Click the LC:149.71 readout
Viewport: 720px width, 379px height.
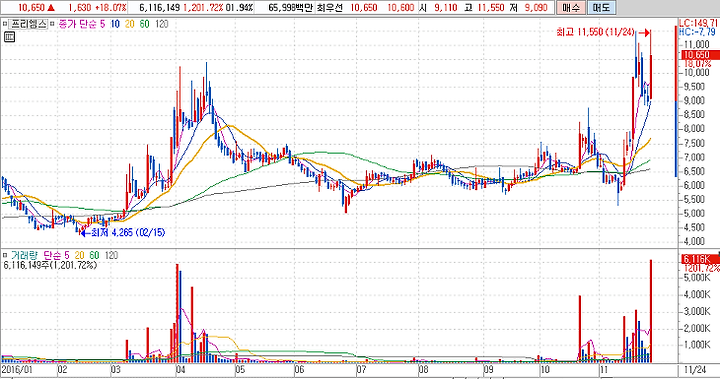click(x=699, y=23)
